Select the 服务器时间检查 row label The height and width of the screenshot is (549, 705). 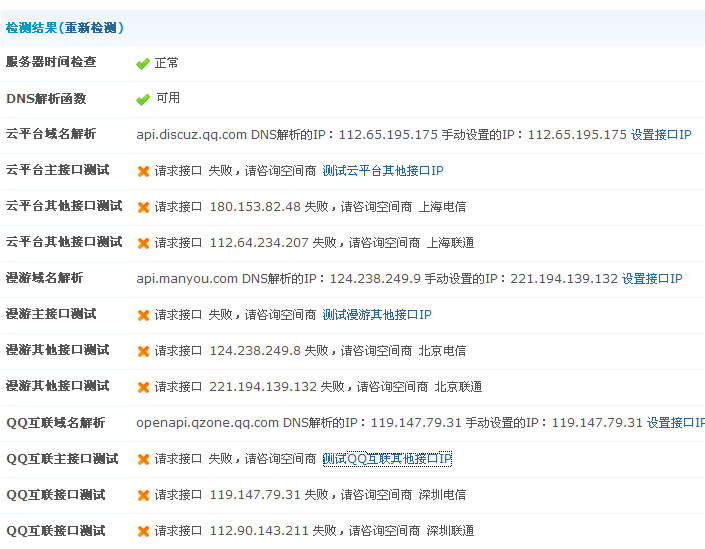[51, 62]
